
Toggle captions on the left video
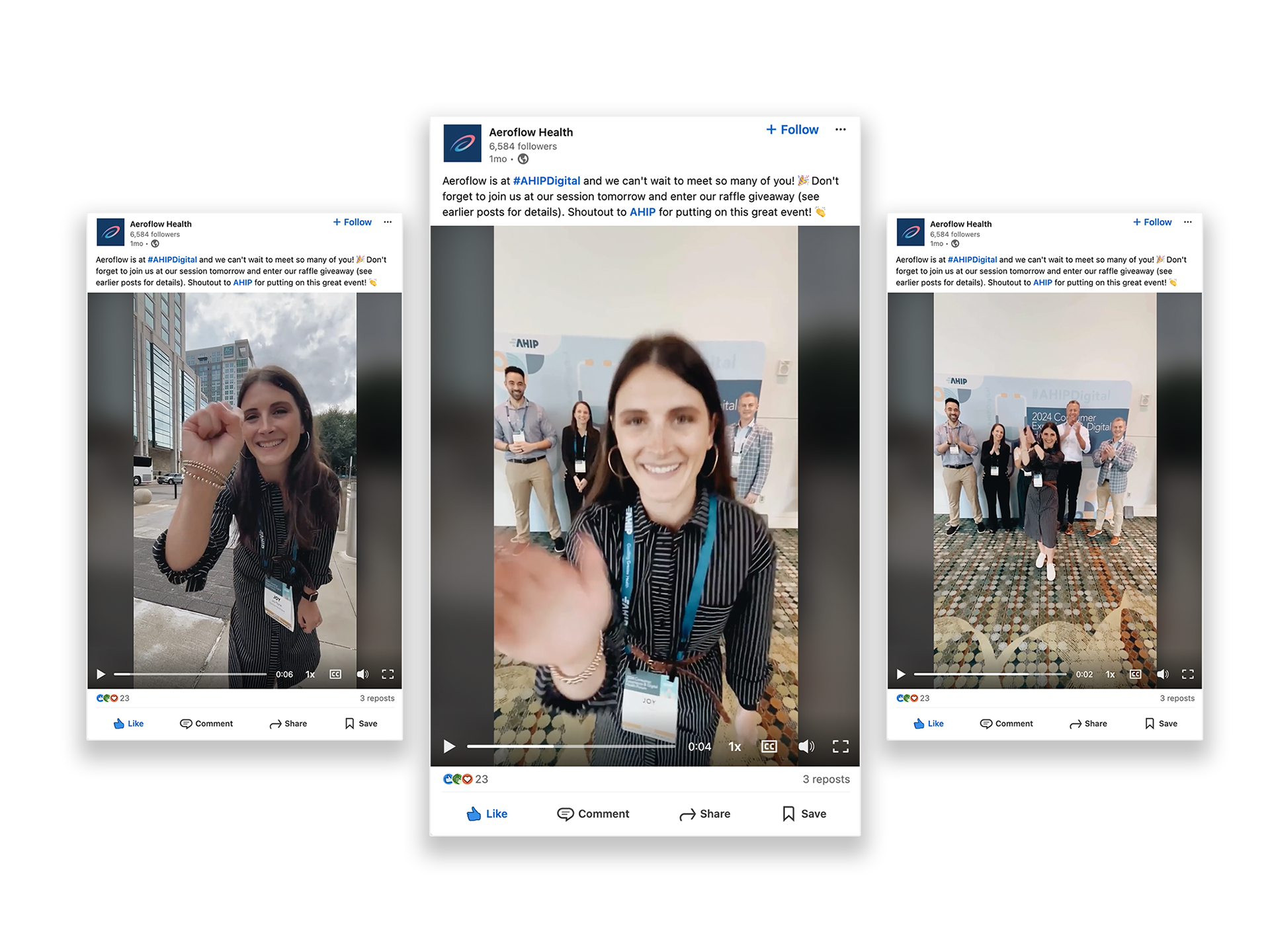pyautogui.click(x=335, y=674)
